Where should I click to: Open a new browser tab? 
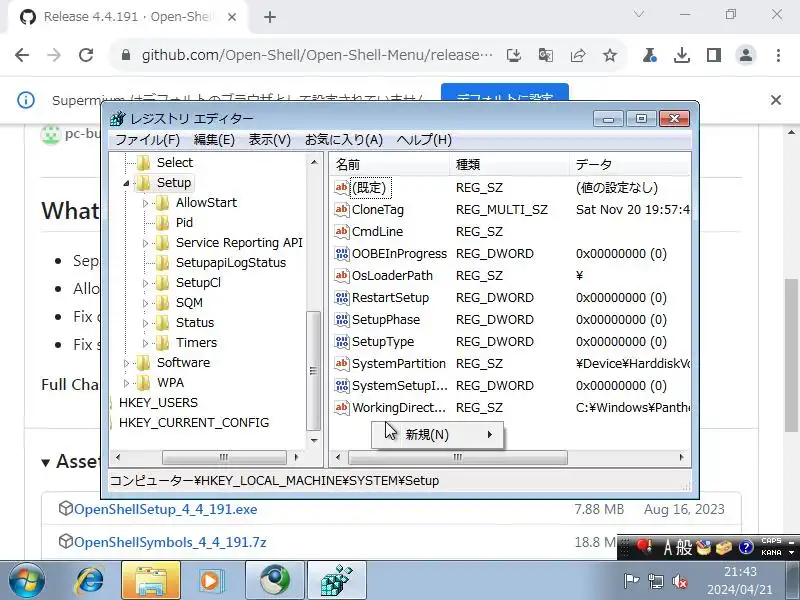click(270, 17)
